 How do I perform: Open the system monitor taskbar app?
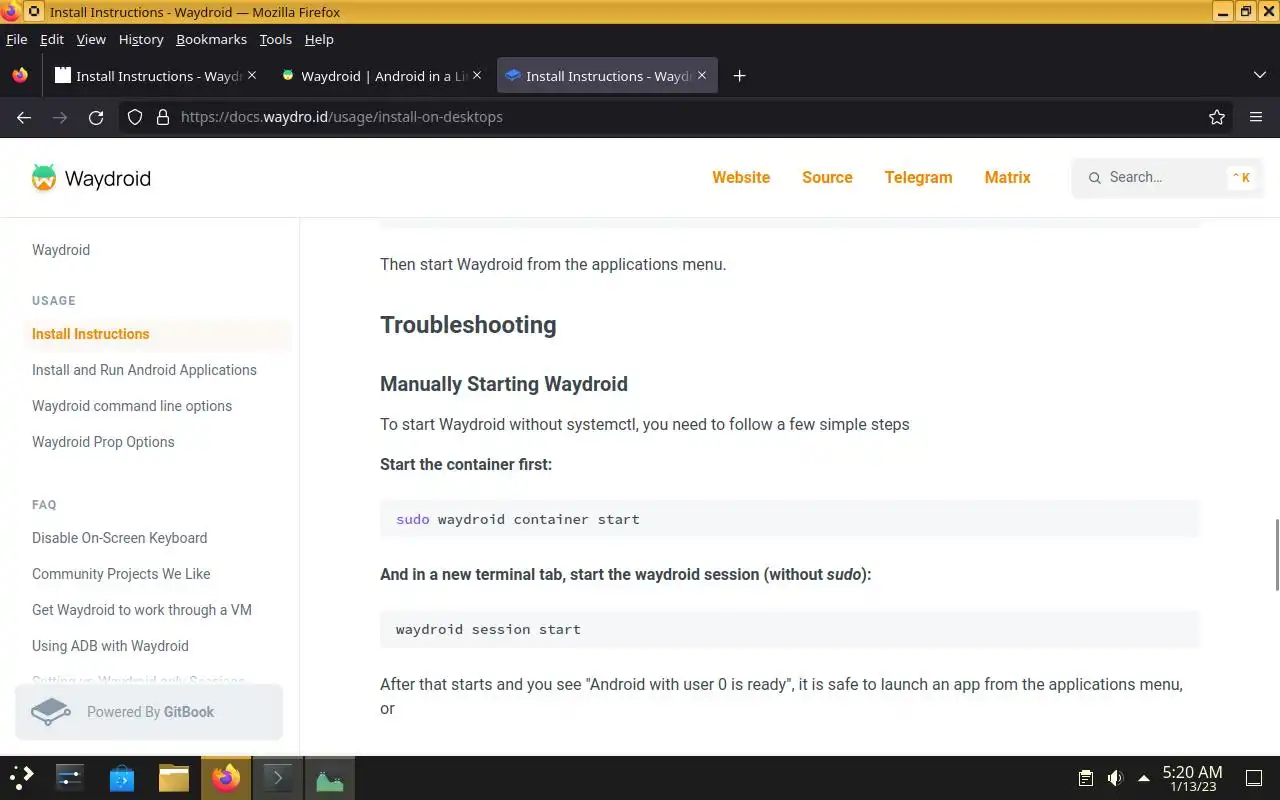329,778
